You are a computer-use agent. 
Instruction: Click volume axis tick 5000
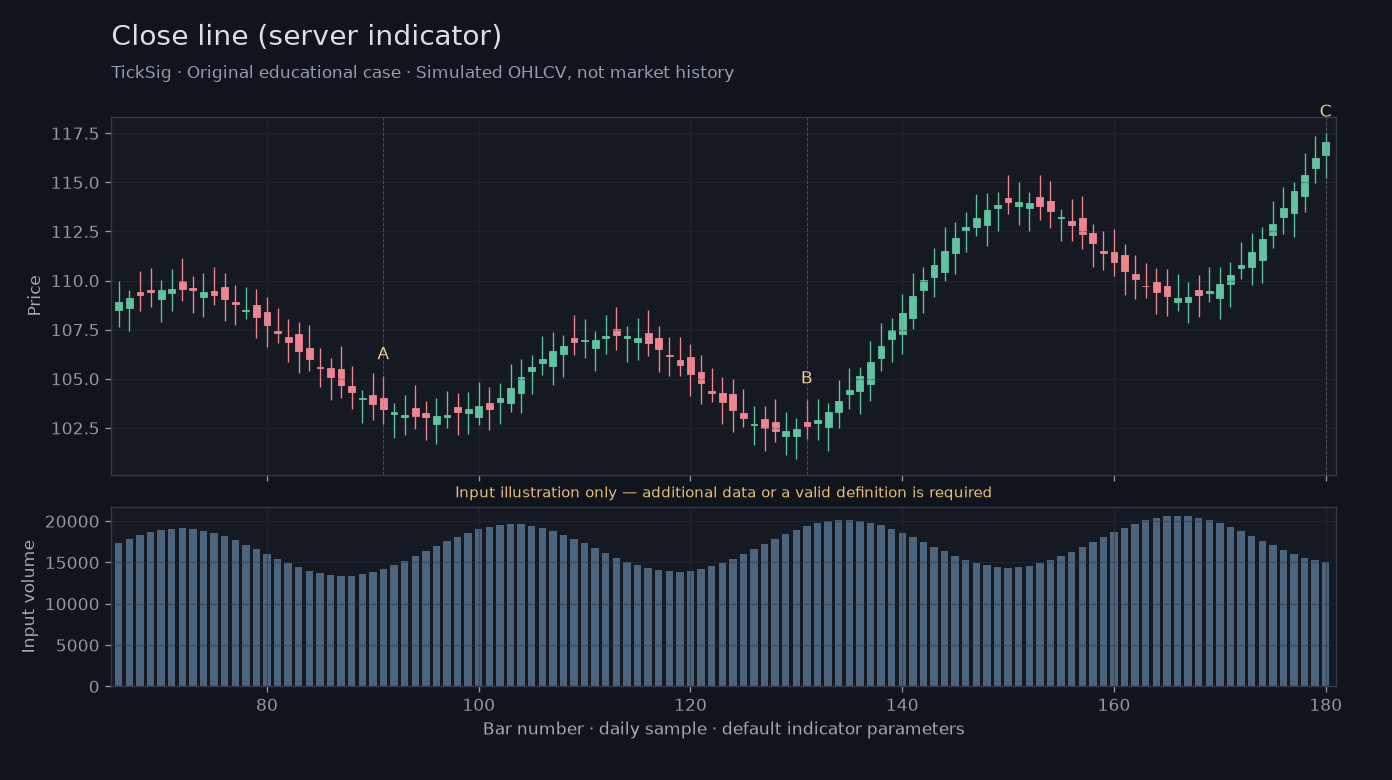79,645
